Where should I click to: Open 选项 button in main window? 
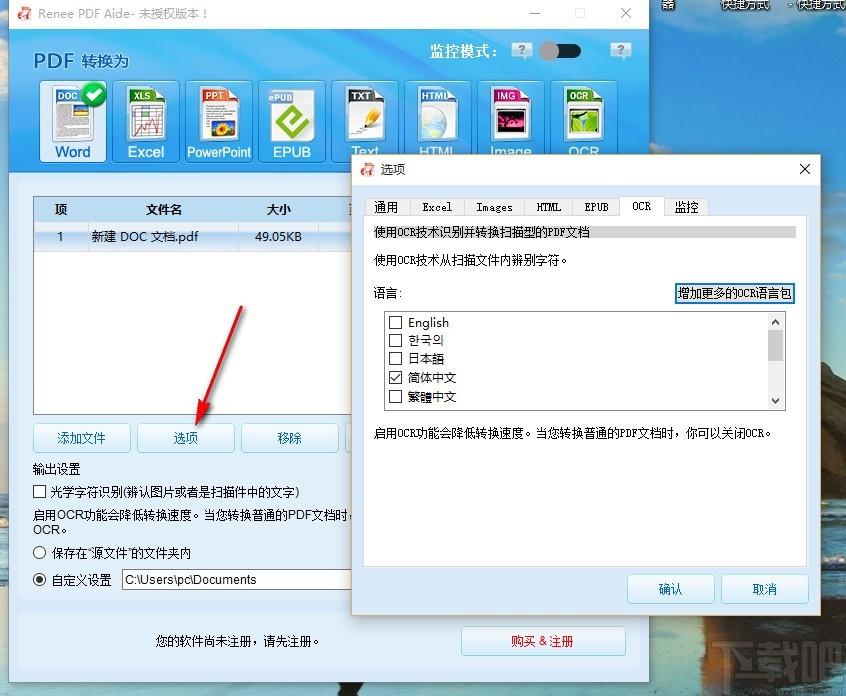[x=186, y=438]
